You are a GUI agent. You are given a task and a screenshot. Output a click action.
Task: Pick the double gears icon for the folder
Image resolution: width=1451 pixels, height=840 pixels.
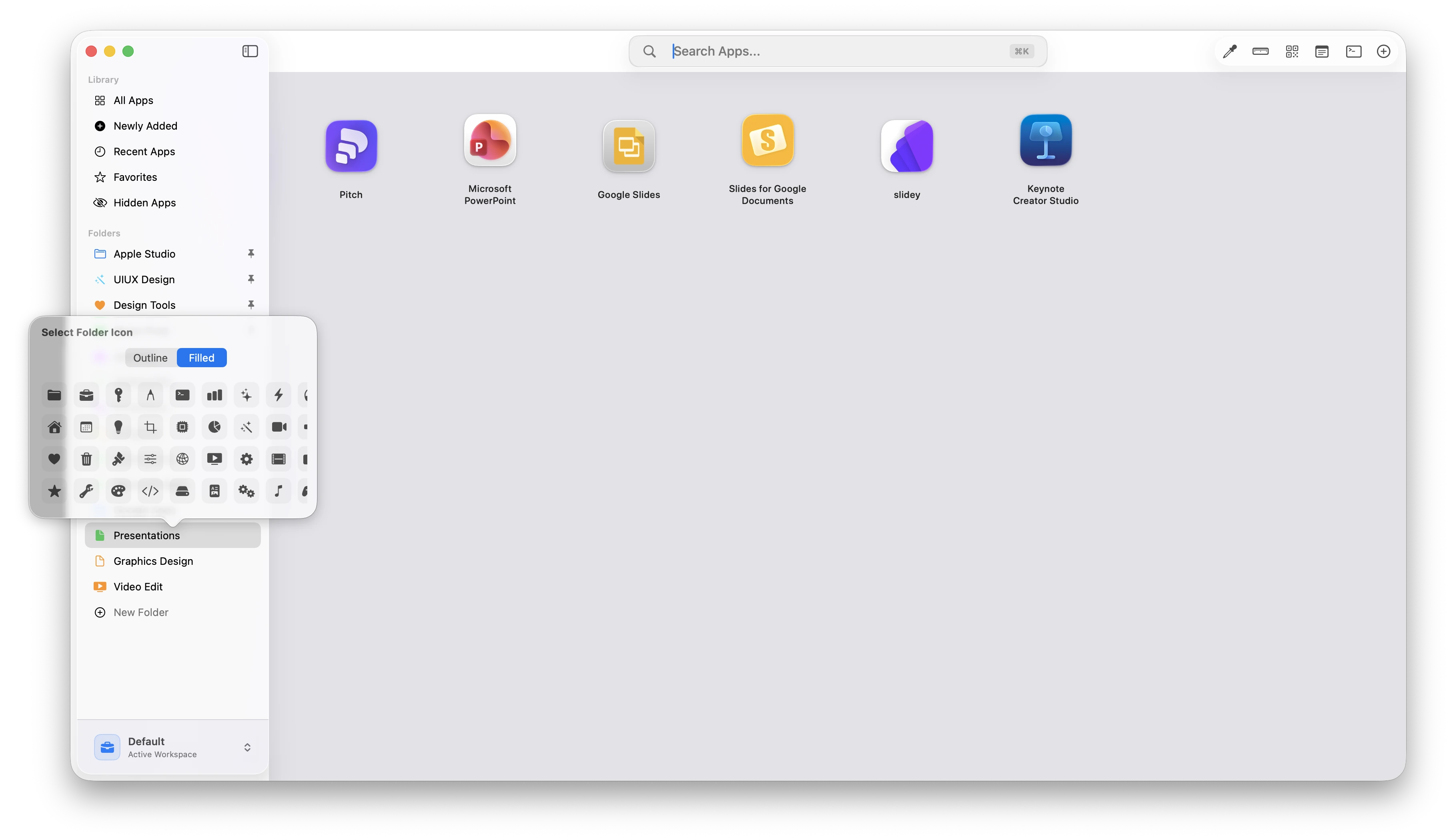(247, 491)
